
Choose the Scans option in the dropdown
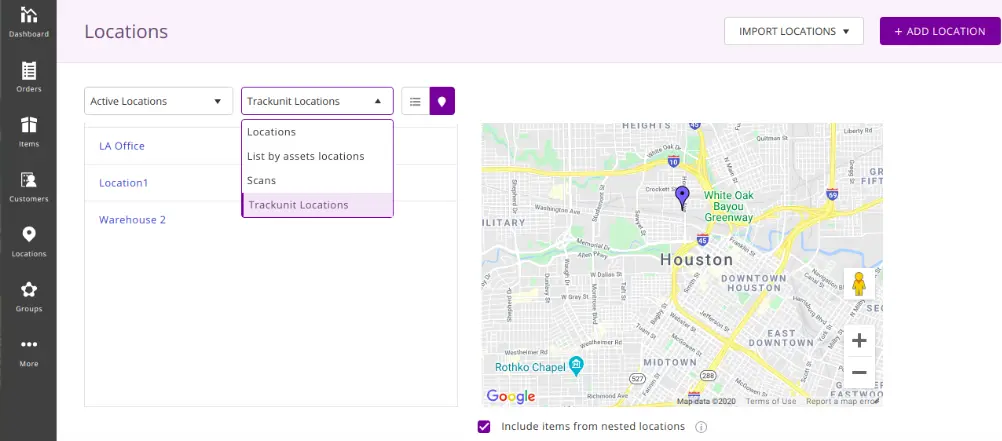262,180
